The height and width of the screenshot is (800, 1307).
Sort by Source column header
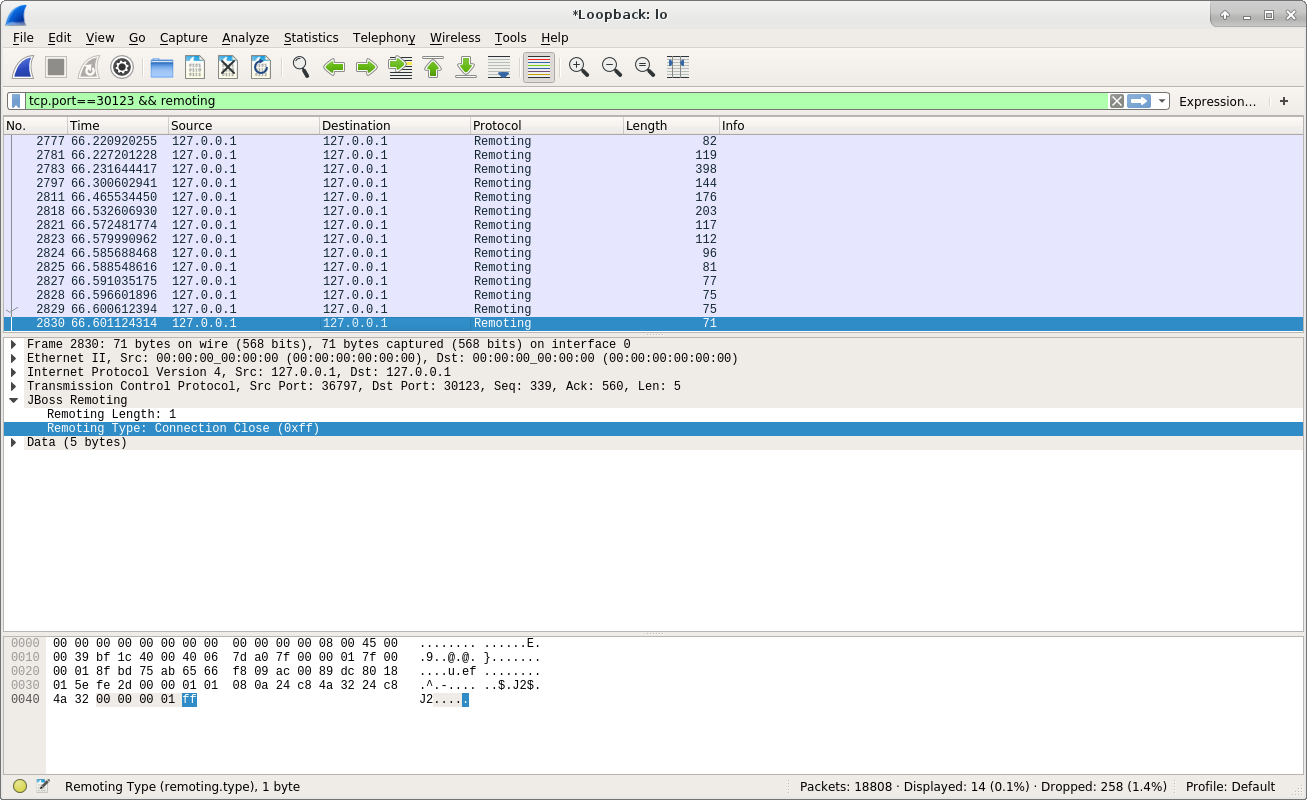click(x=244, y=126)
